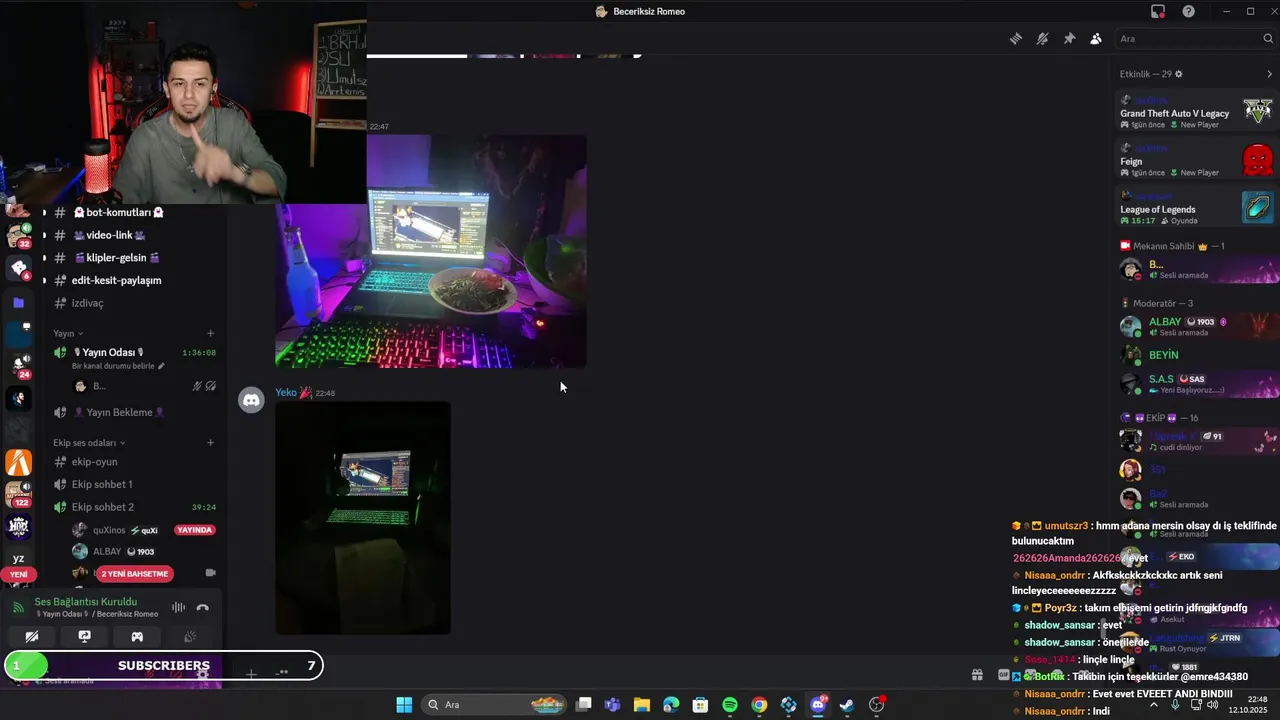1280x720 pixels.
Task: Click the S.A.S member entry
Action: click(x=1196, y=384)
